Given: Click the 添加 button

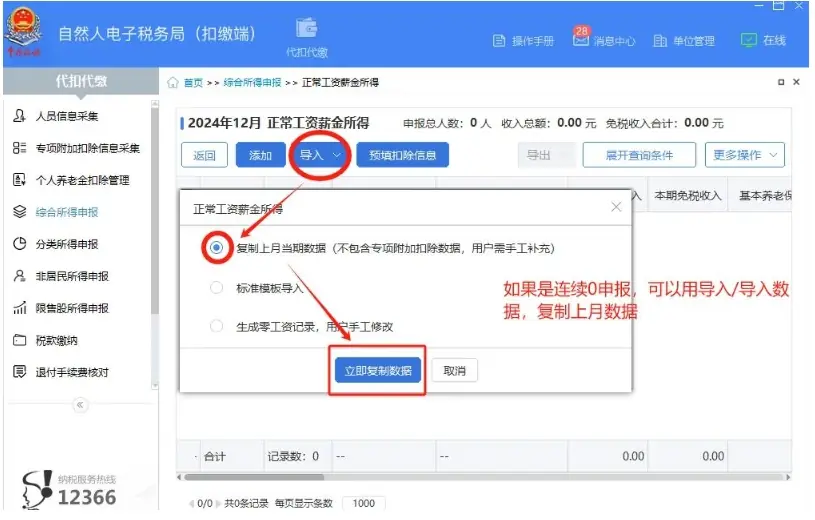Looking at the screenshot, I should click(x=260, y=155).
